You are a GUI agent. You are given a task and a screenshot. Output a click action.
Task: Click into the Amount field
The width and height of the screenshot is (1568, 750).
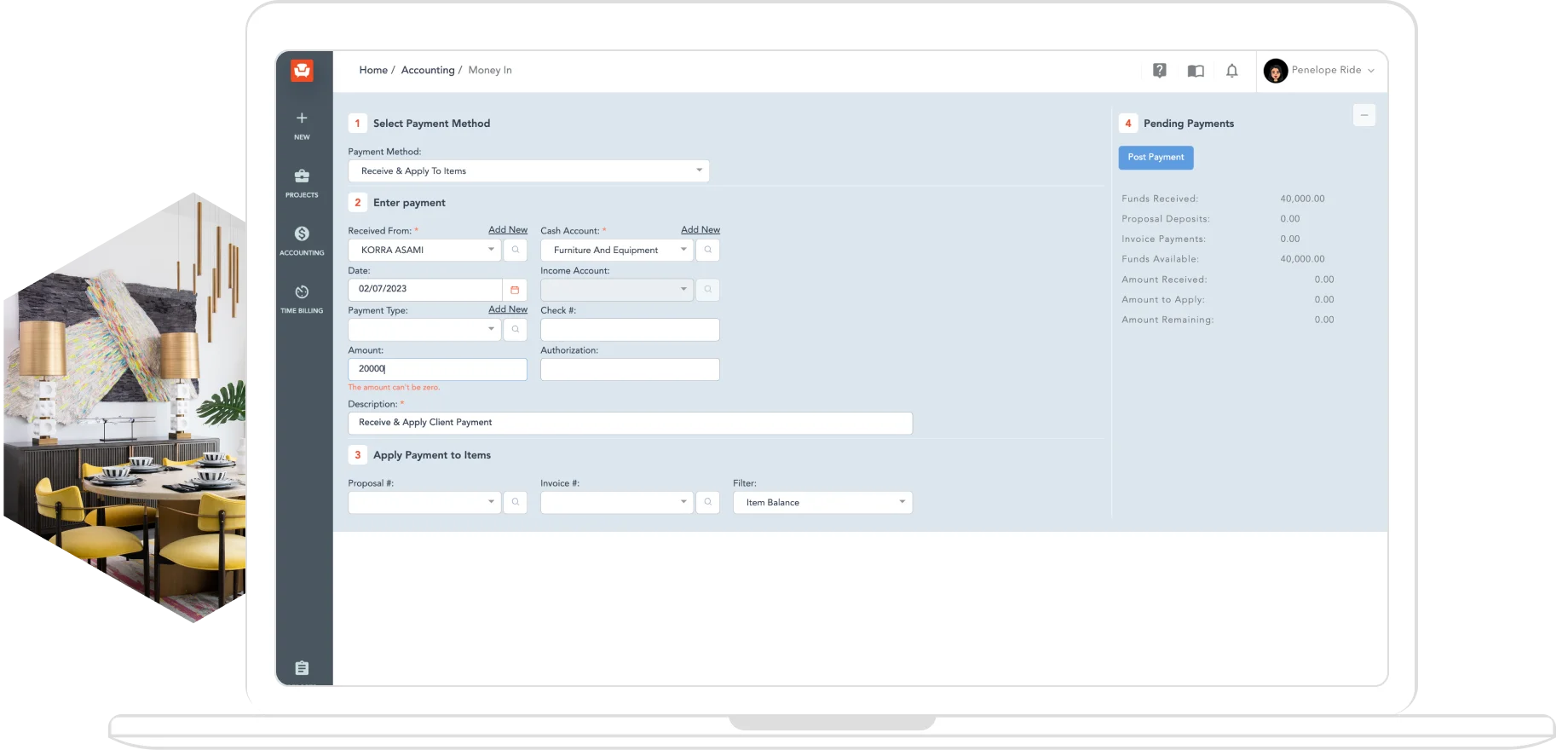click(x=437, y=369)
